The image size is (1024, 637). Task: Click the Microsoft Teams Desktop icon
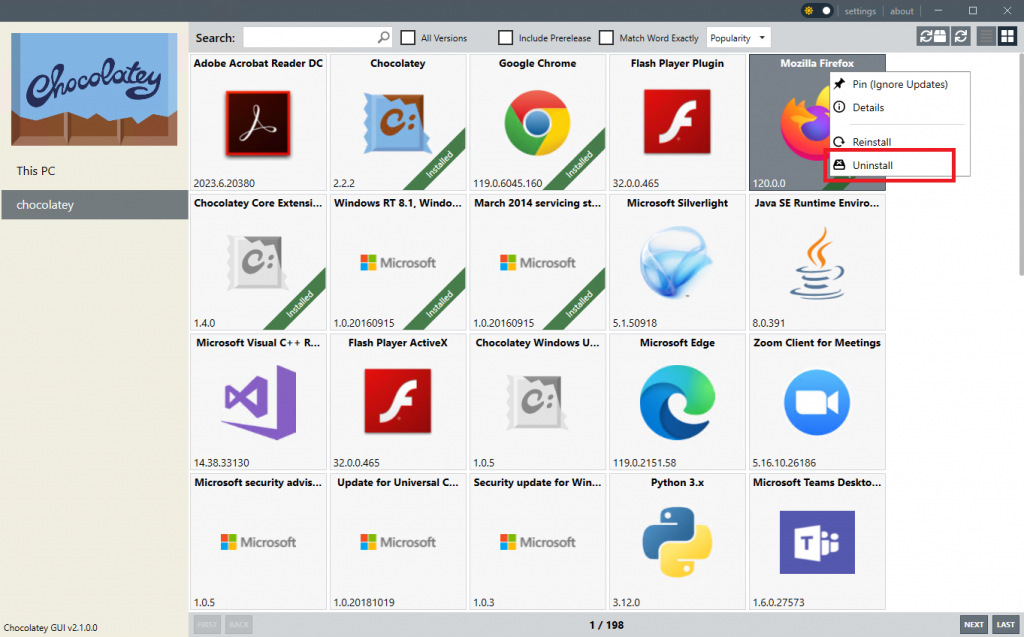[x=817, y=542]
